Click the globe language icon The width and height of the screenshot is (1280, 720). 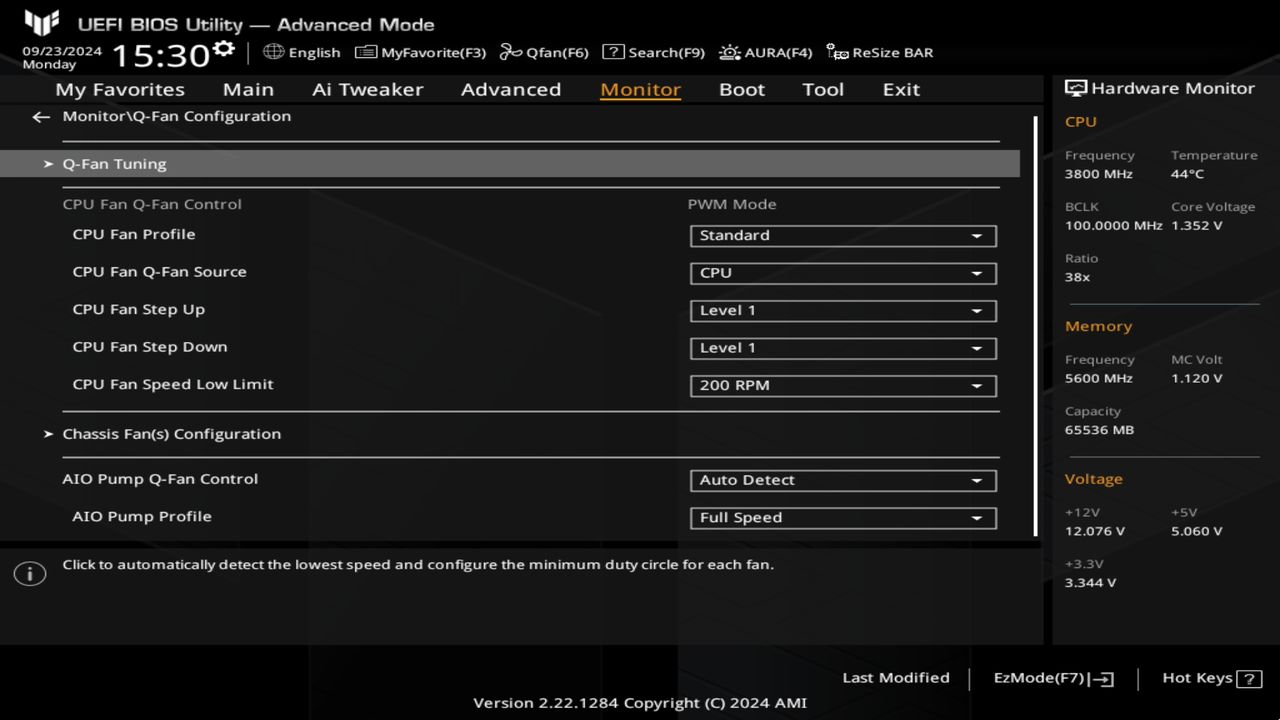[273, 51]
